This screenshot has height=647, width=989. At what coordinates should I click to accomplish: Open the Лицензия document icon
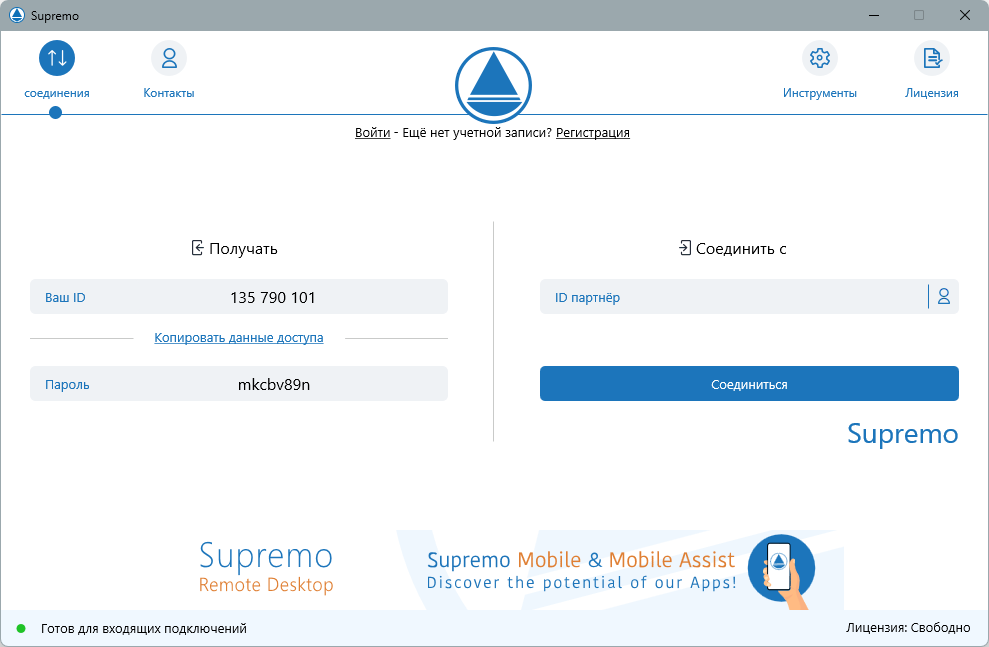pyautogui.click(x=932, y=58)
